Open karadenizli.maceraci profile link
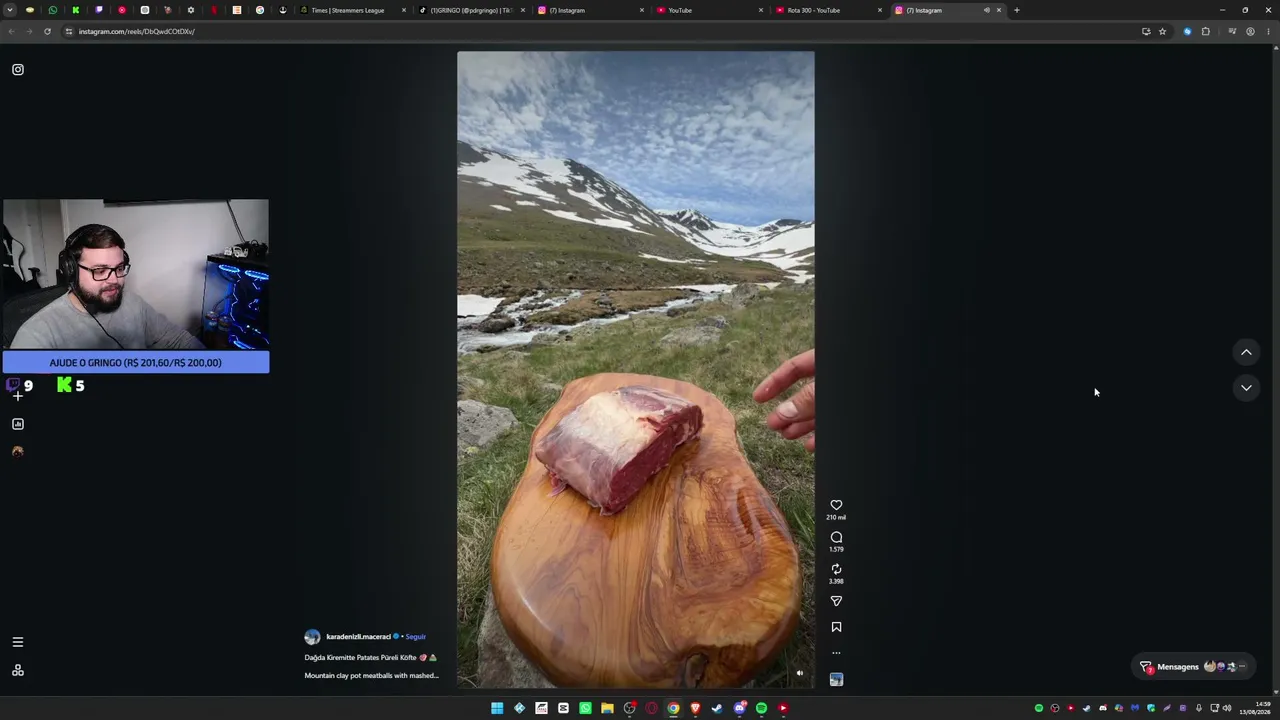Screen dimensions: 1280x720 (x=358, y=637)
